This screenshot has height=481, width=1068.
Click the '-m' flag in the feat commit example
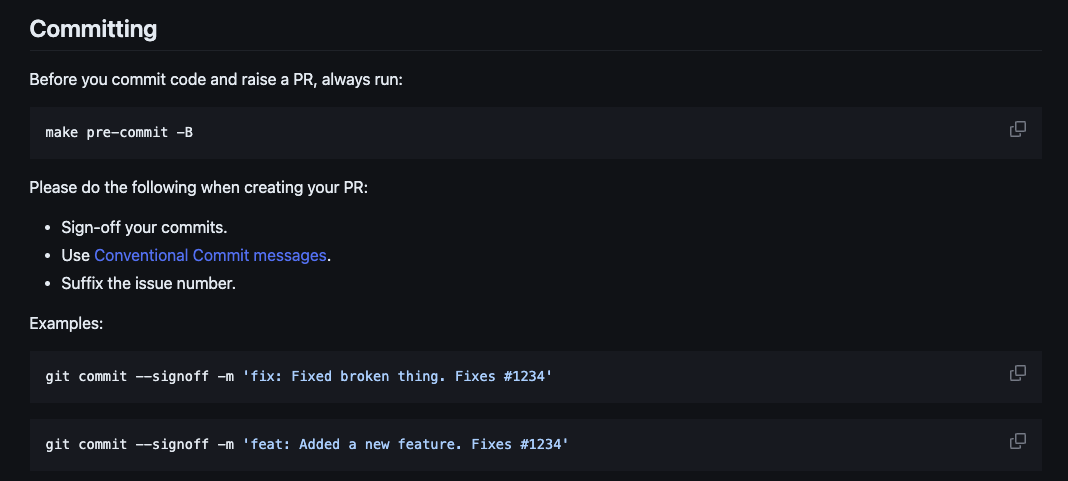(x=225, y=444)
